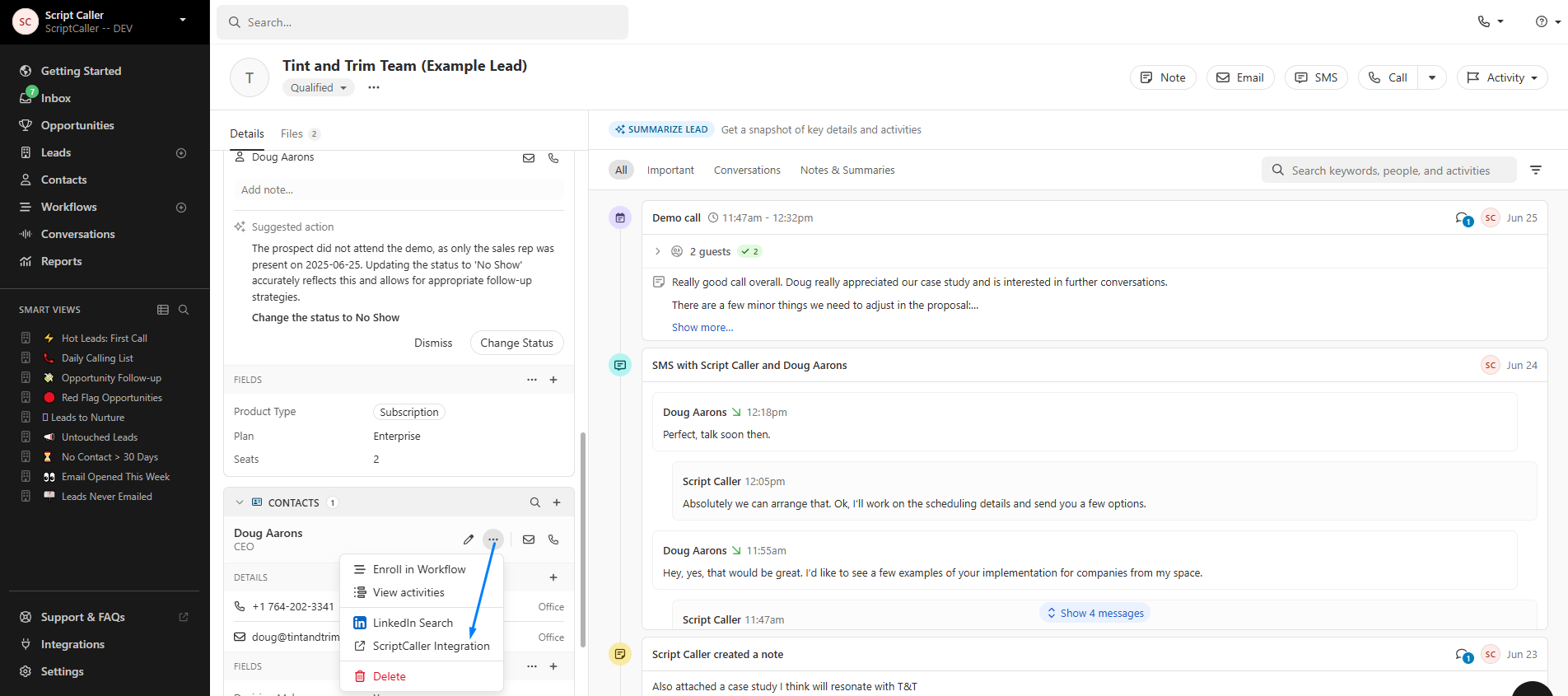Screen dimensions: 1568x696
Task: Open Fields section ellipsis under Suggested action
Action: tap(532, 380)
